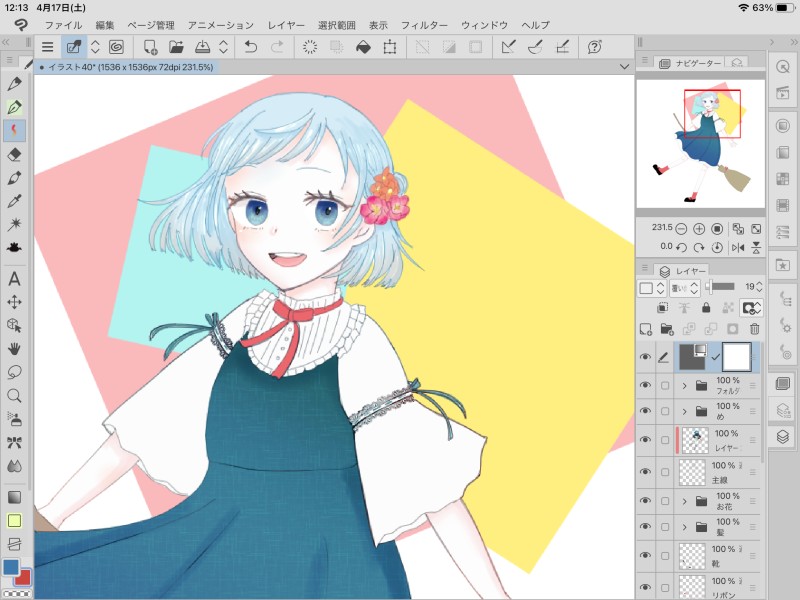
Task: Click the blue foreground color swatch
Action: click(x=11, y=567)
